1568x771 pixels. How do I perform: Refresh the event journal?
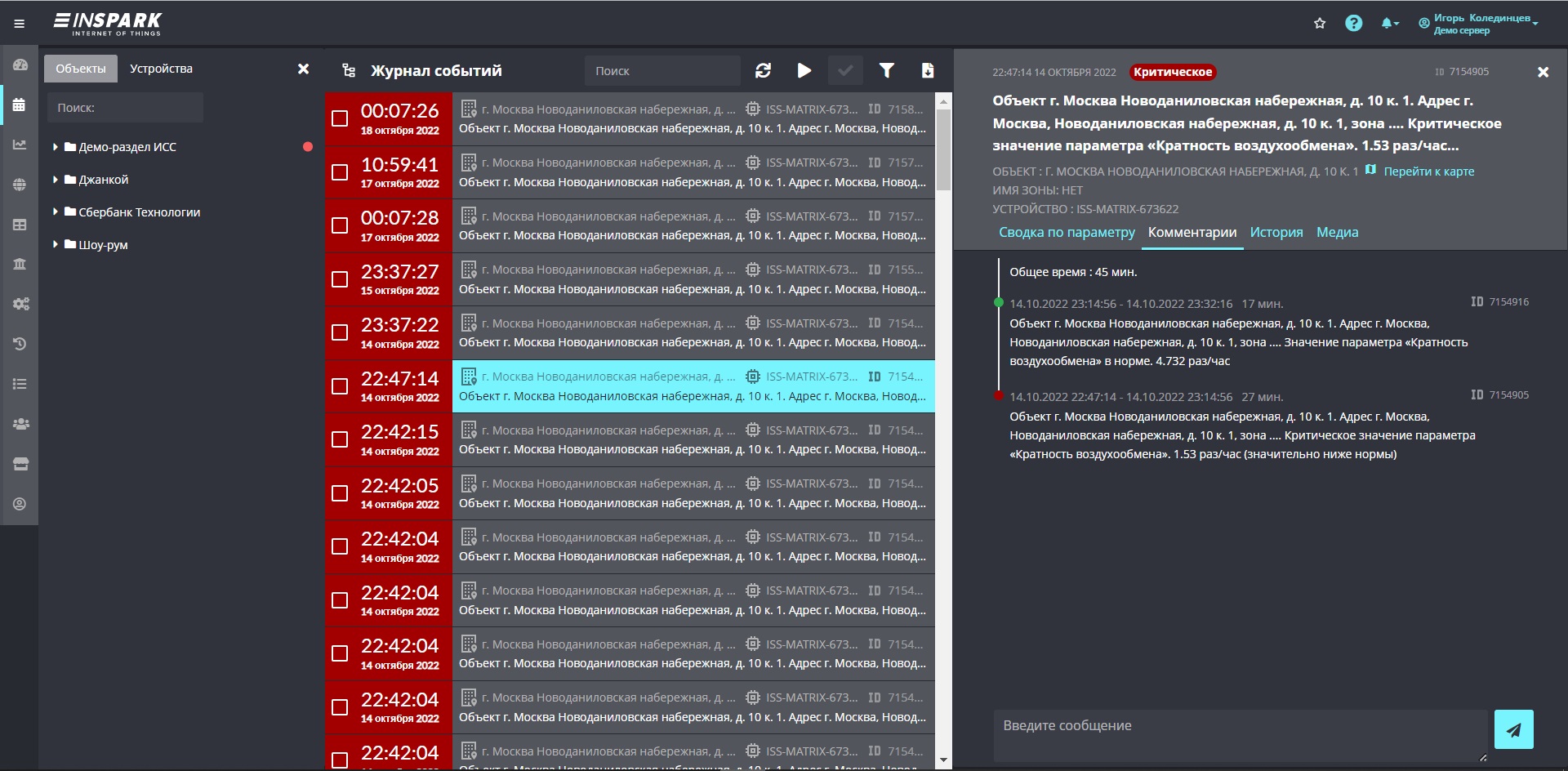(x=763, y=71)
